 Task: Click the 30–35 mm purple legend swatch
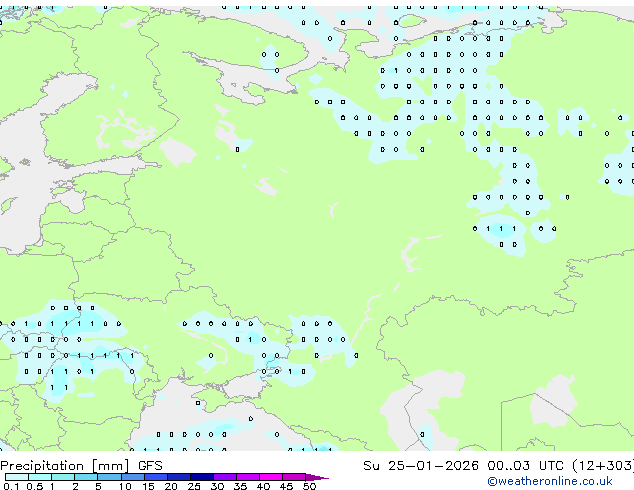[225, 477]
